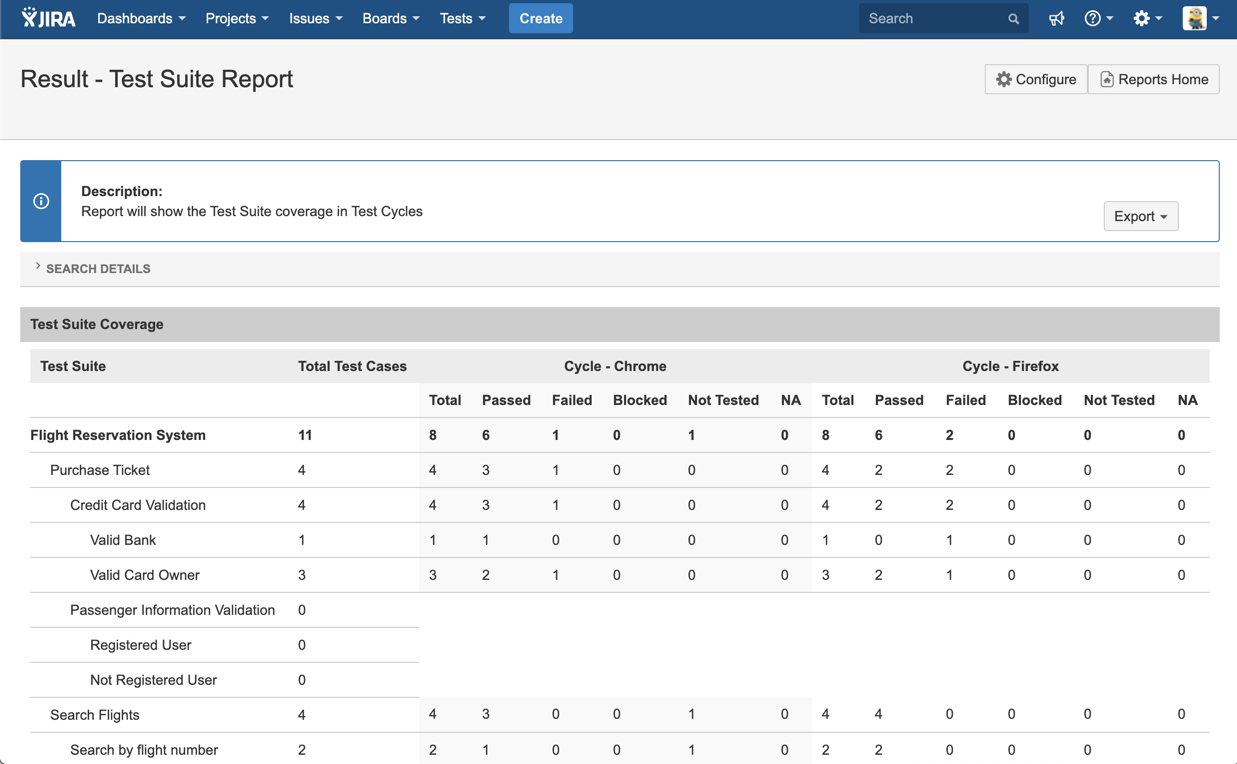Click the Test Suite column header
Screen dimensions: 1237x764
[73, 366]
